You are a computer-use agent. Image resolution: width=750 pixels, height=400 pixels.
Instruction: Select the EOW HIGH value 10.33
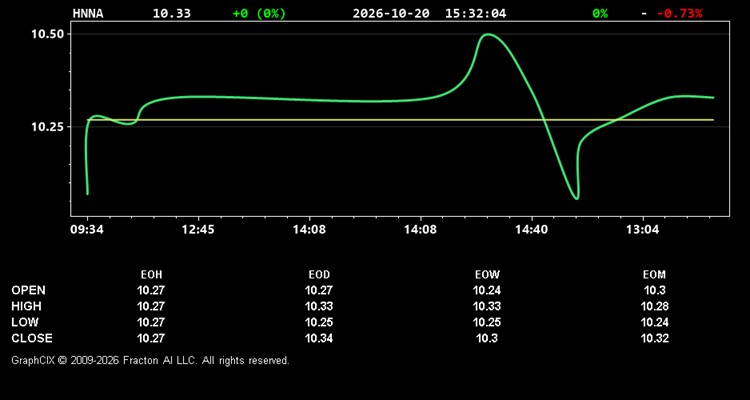[x=486, y=306]
